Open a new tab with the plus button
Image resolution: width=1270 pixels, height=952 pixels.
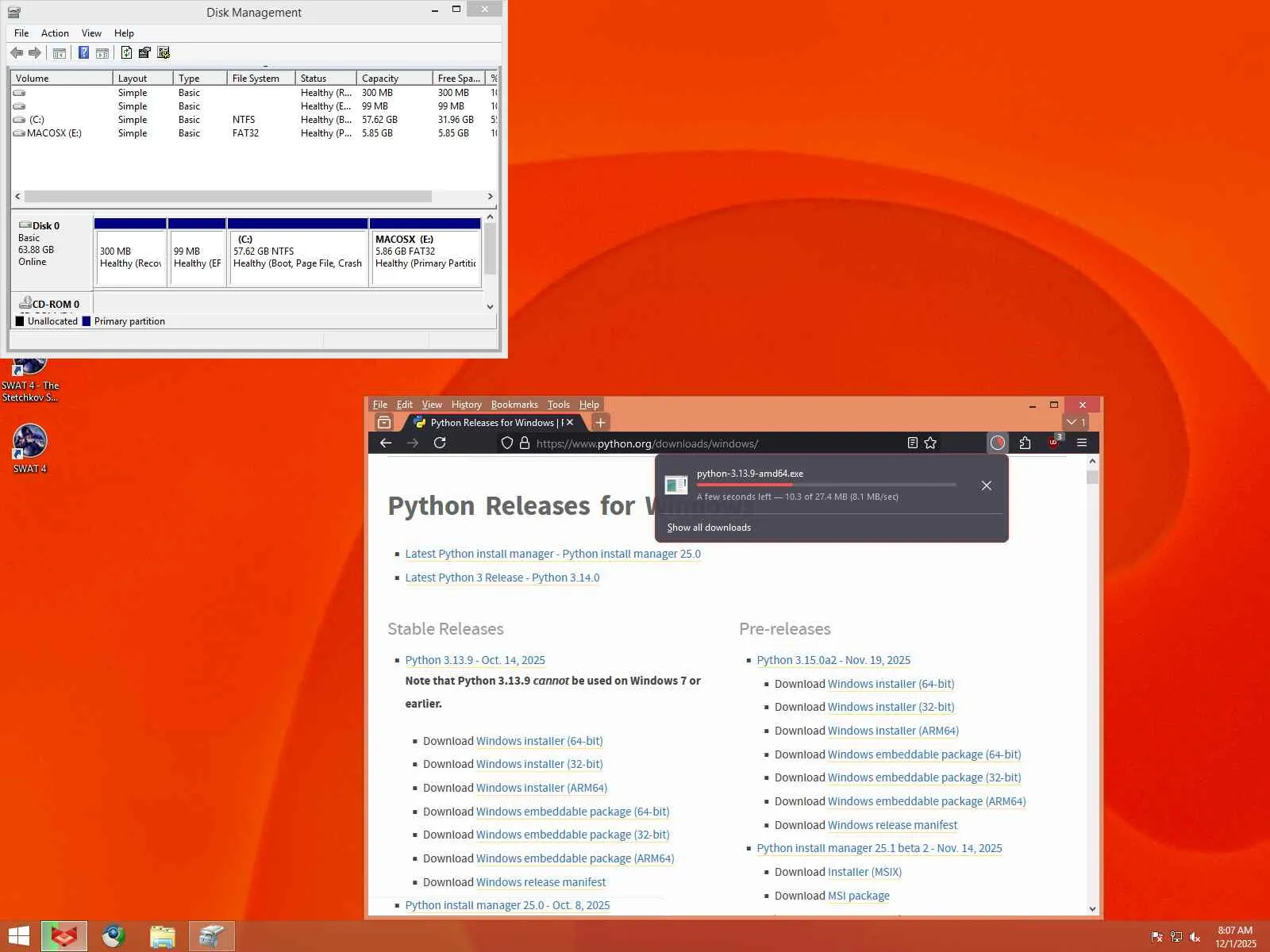[601, 423]
